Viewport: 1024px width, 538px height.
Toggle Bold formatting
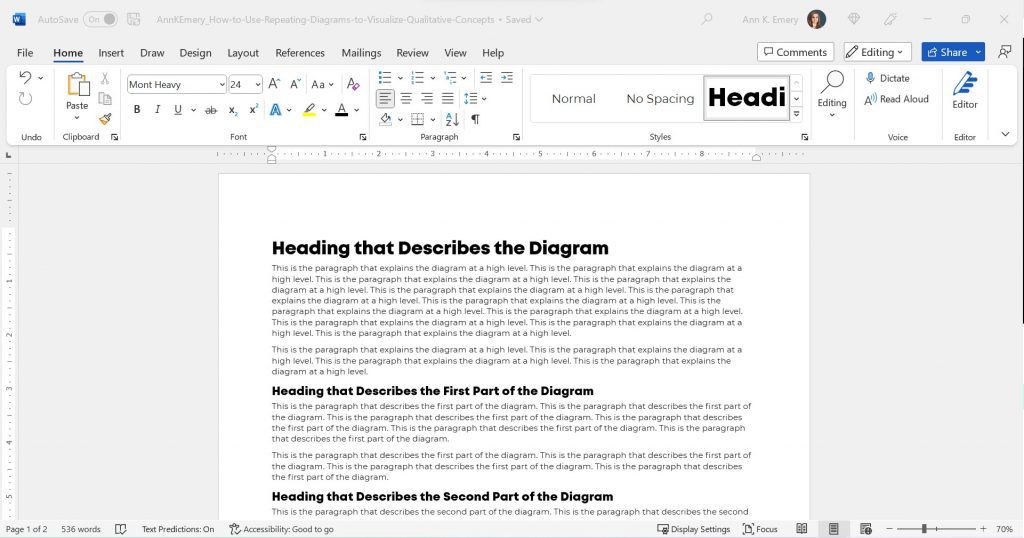tap(136, 110)
